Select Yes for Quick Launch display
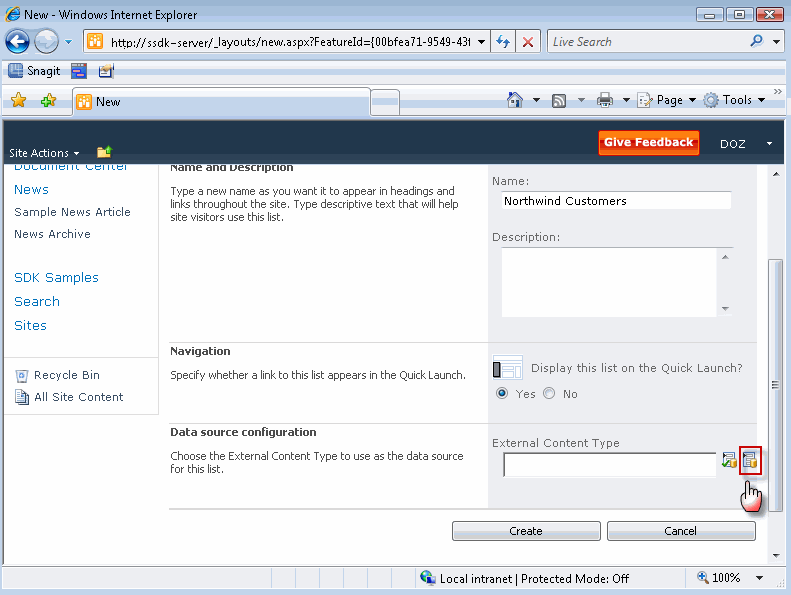 point(502,393)
